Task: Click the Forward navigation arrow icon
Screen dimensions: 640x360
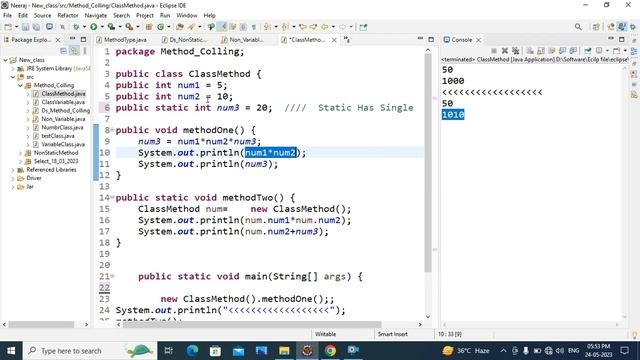Action: (342, 27)
